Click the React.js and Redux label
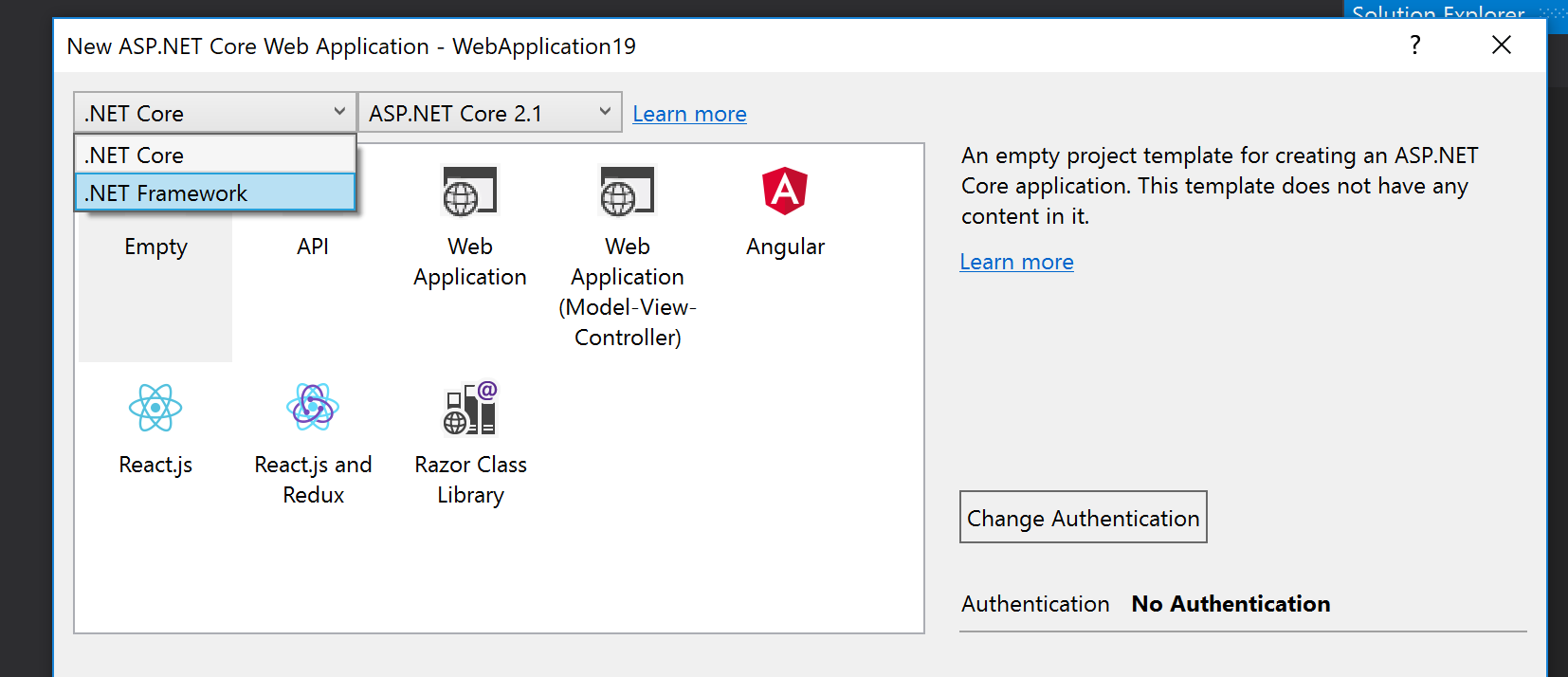 click(x=313, y=480)
